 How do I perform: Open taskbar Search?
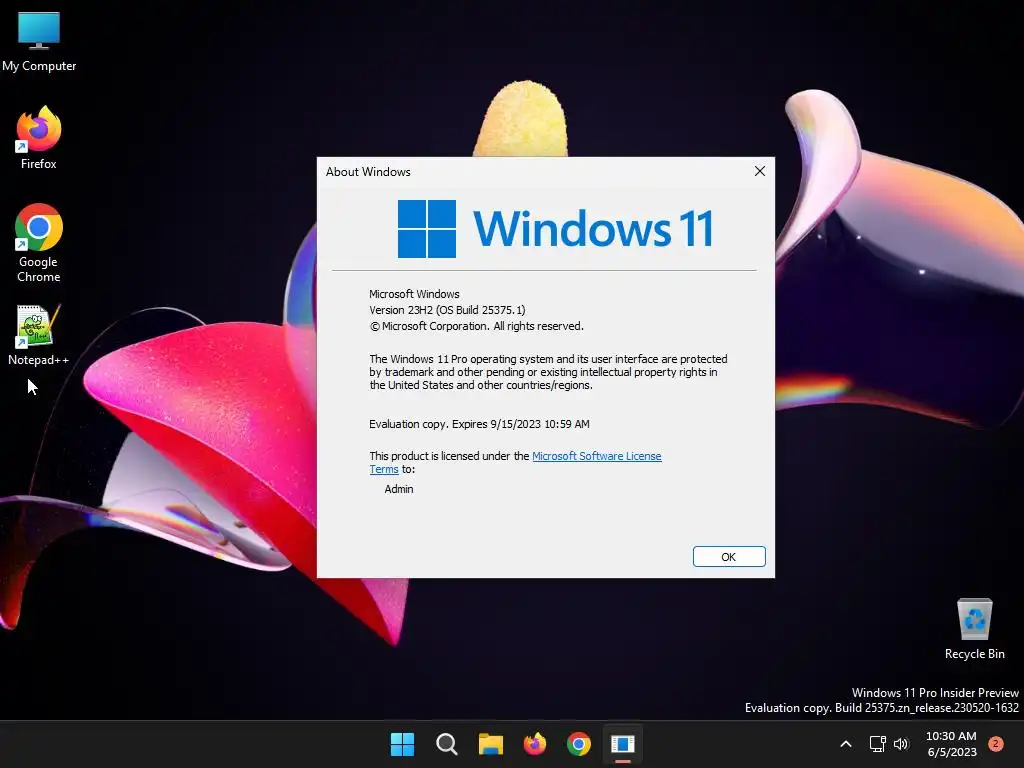447,744
